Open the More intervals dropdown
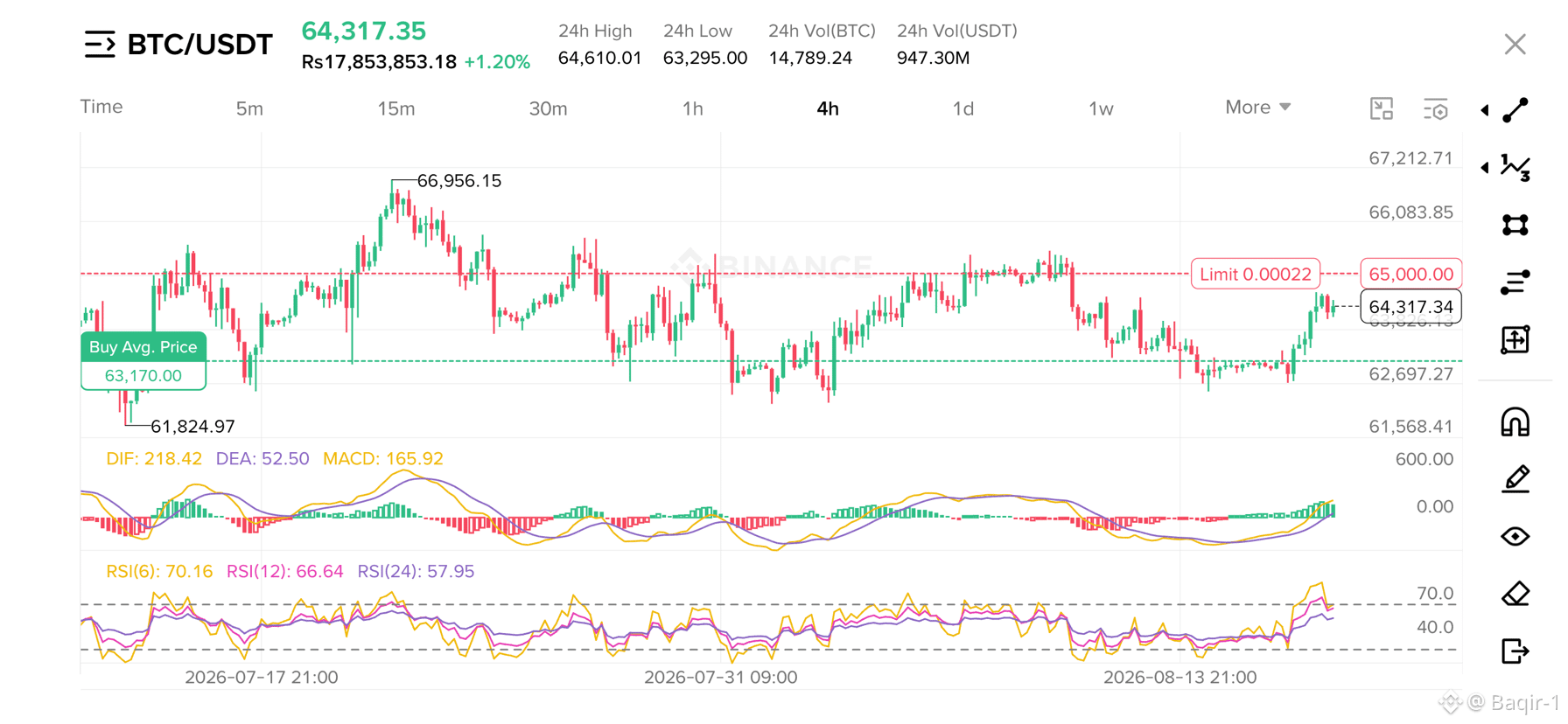This screenshot has height=724, width=1568. pos(1257,108)
